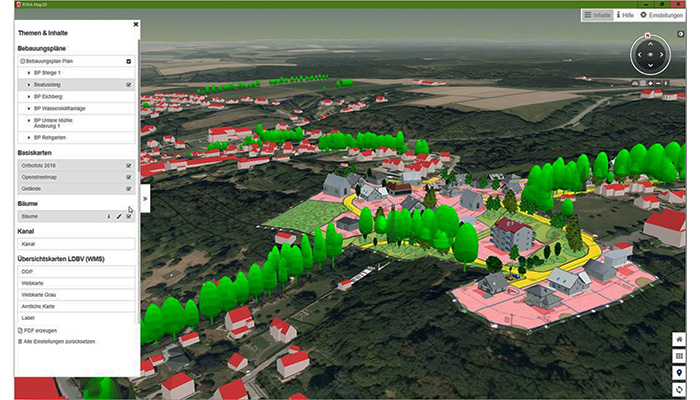Viewport: 700px width, 400px height.
Task: Click the location pin marker icon
Action: point(679,372)
